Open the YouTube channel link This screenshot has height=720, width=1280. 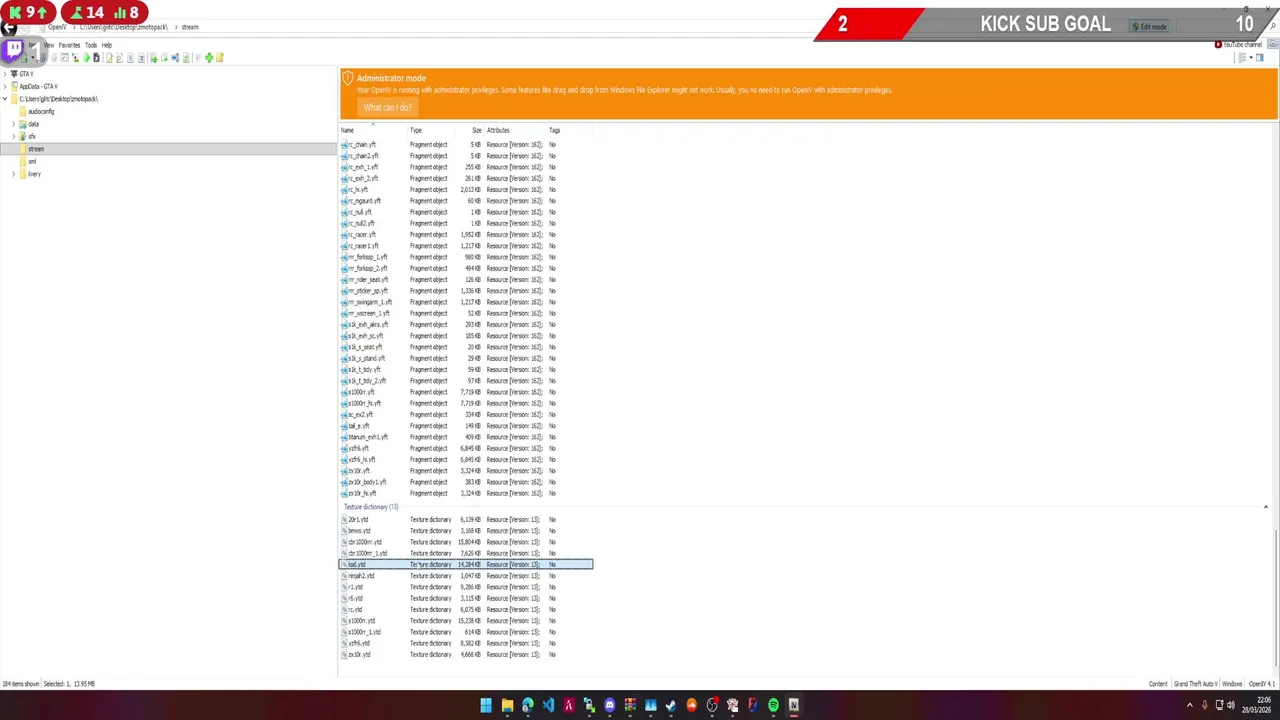(1243, 45)
